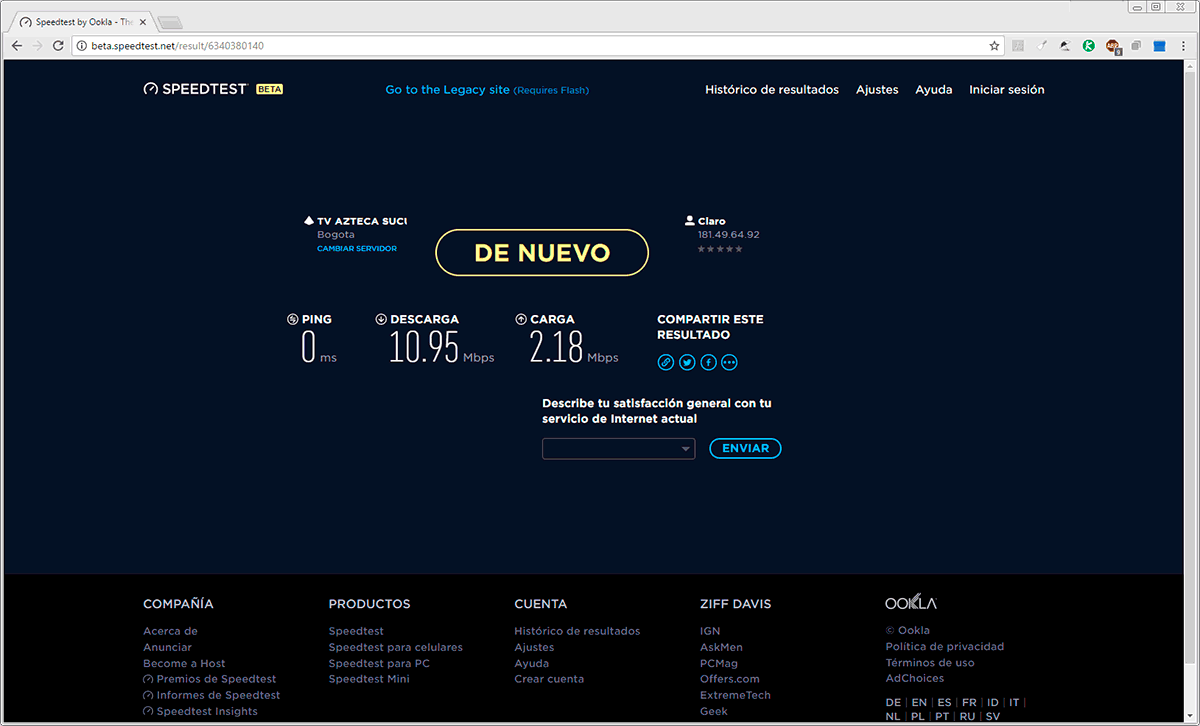The width and height of the screenshot is (1200, 726).
Task: Click the Ookla logo in the footer
Action: (x=911, y=603)
